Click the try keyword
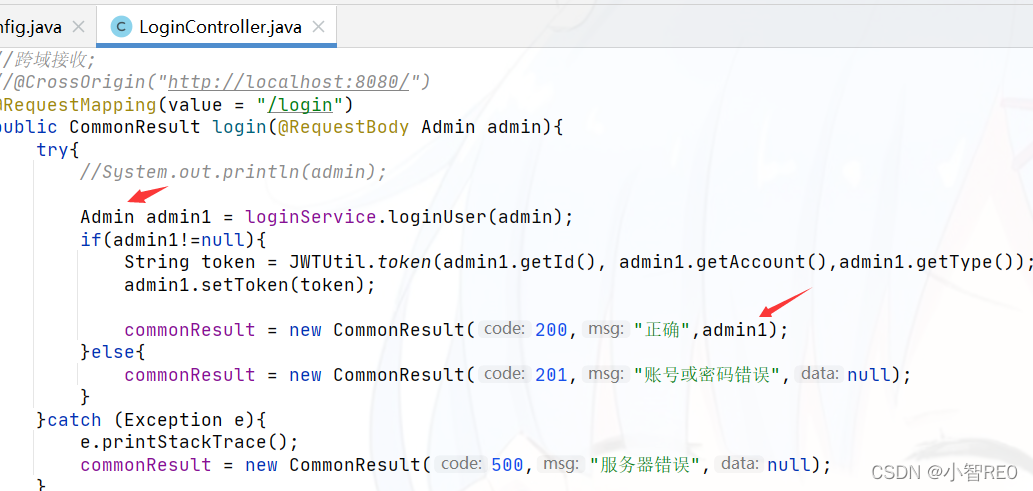Screen dimensions: 1033x491 click(x=52, y=150)
